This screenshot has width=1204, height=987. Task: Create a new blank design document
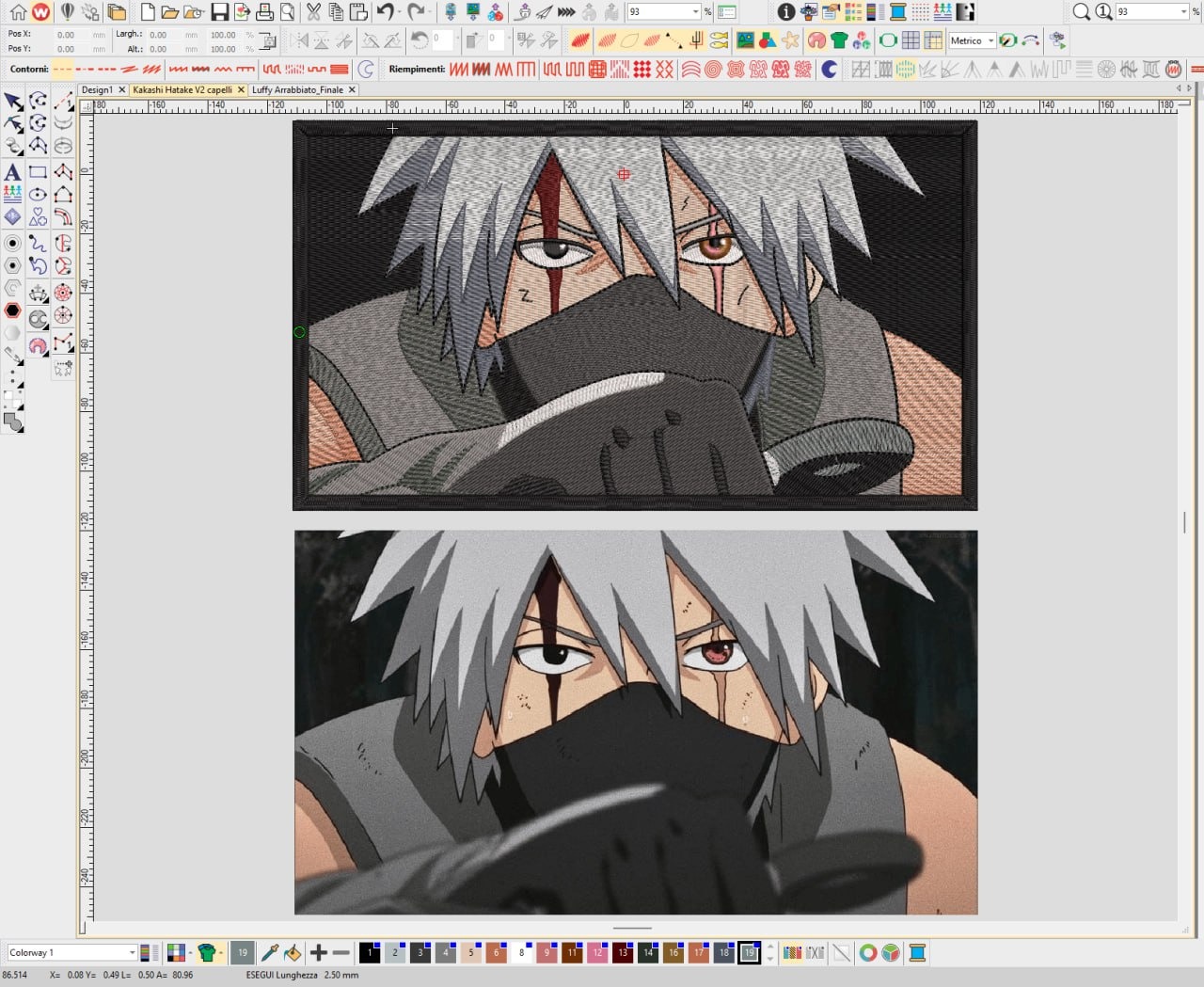point(148,12)
